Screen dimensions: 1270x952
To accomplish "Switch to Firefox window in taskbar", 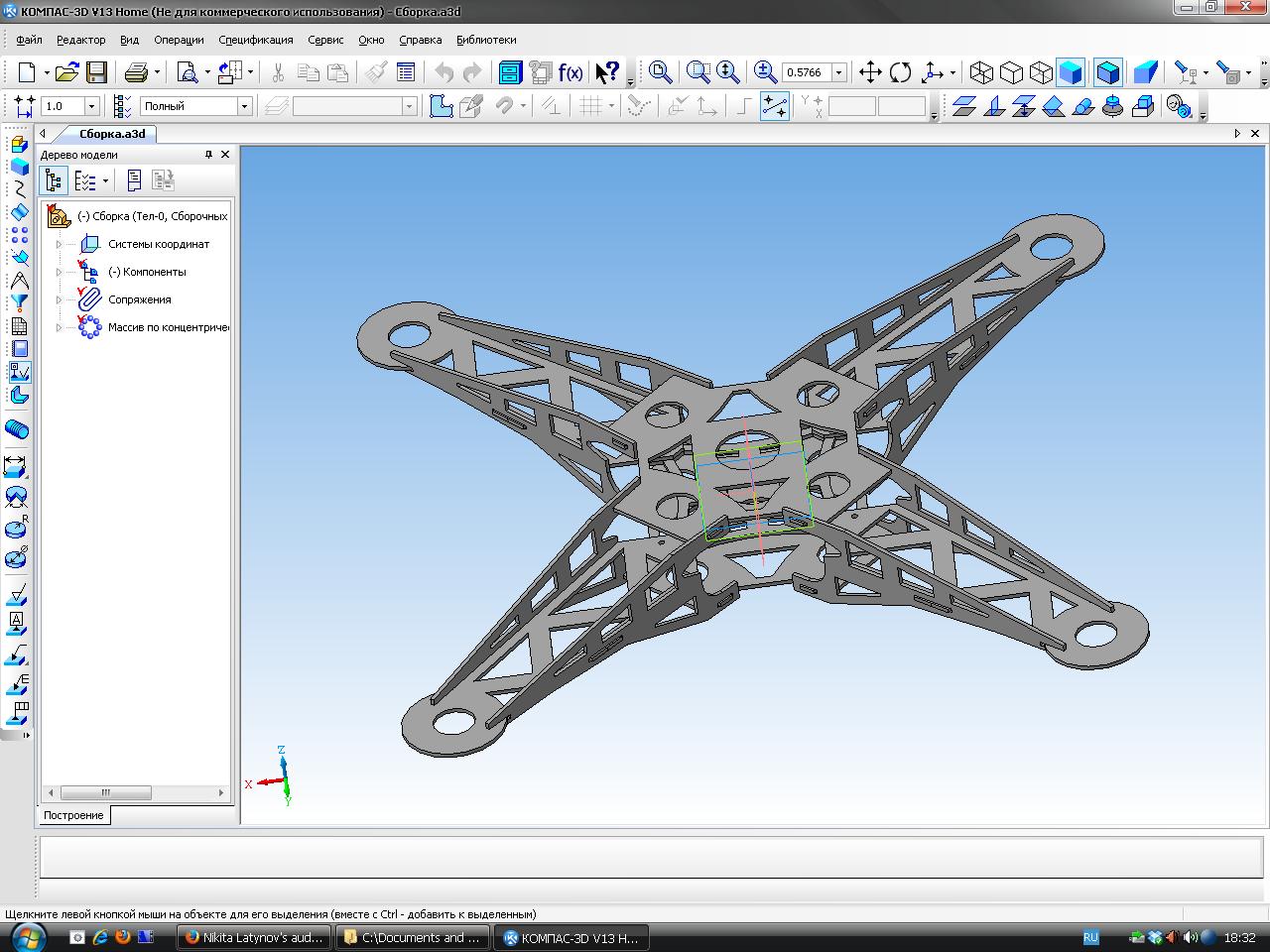I will (253, 937).
